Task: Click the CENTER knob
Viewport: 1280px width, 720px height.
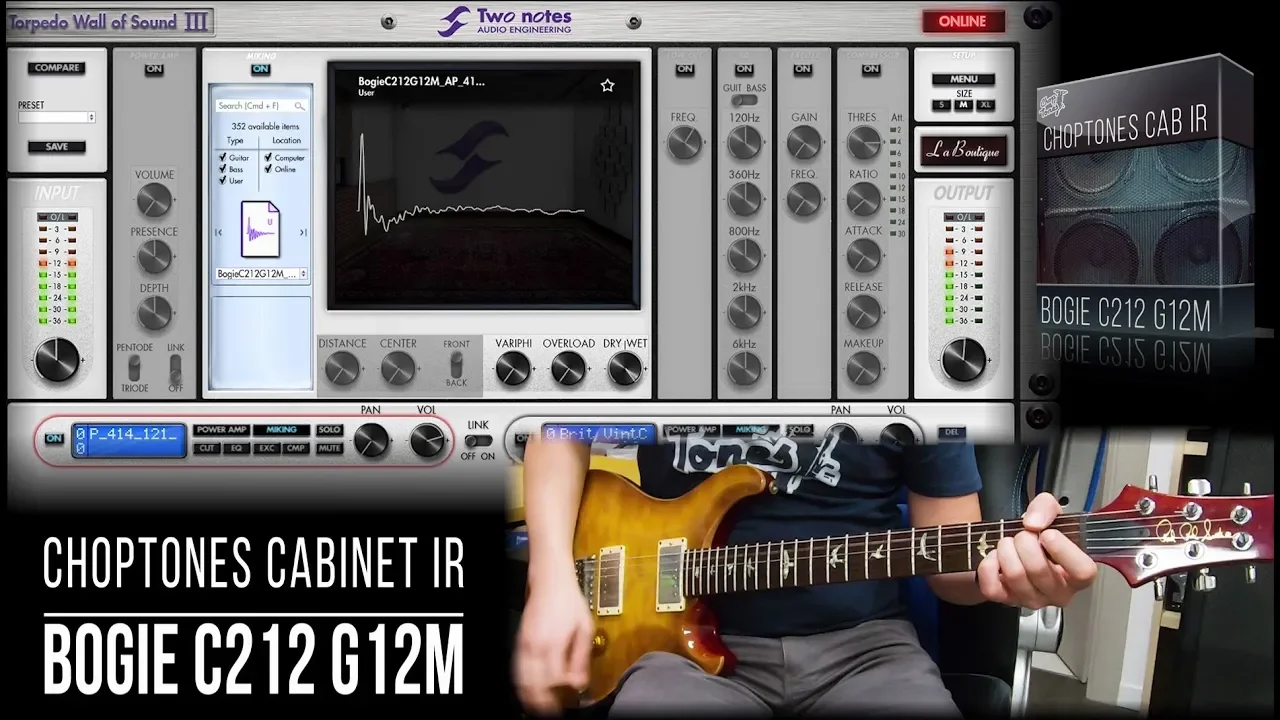Action: tap(397, 369)
